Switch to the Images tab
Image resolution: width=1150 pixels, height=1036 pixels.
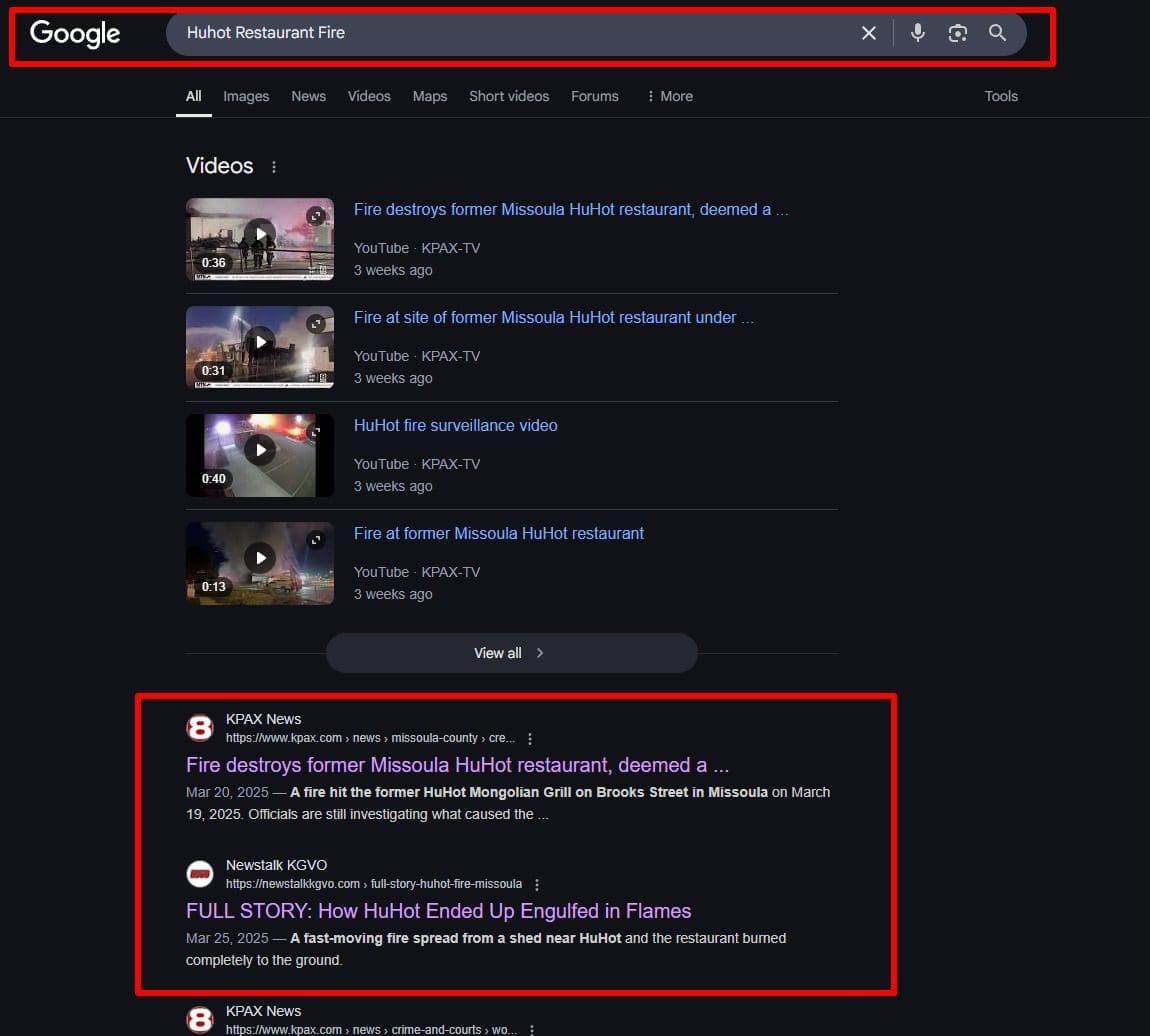click(x=246, y=96)
